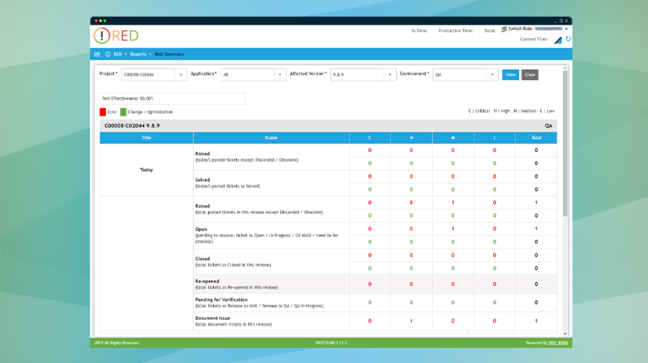This screenshot has height=363, width=648.
Task: Click the RED circle icon in breadcrumb
Action: pyautogui.click(x=107, y=54)
